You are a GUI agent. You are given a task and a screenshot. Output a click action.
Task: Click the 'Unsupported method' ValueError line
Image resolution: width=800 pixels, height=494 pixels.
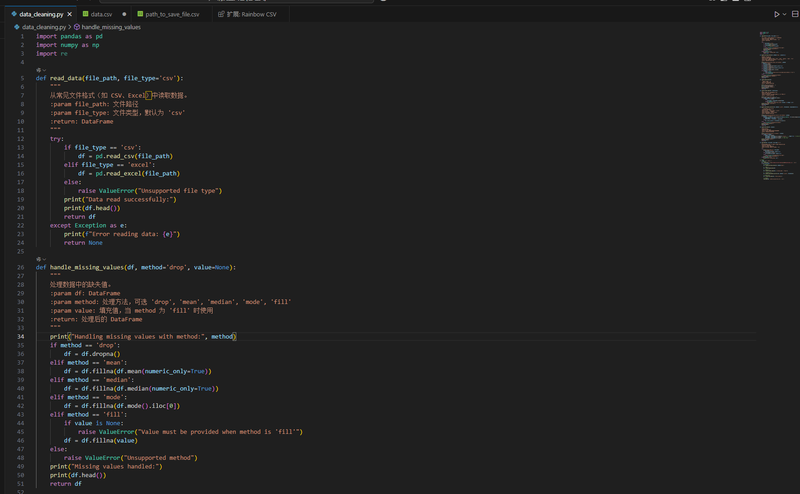pyautogui.click(x=131, y=458)
